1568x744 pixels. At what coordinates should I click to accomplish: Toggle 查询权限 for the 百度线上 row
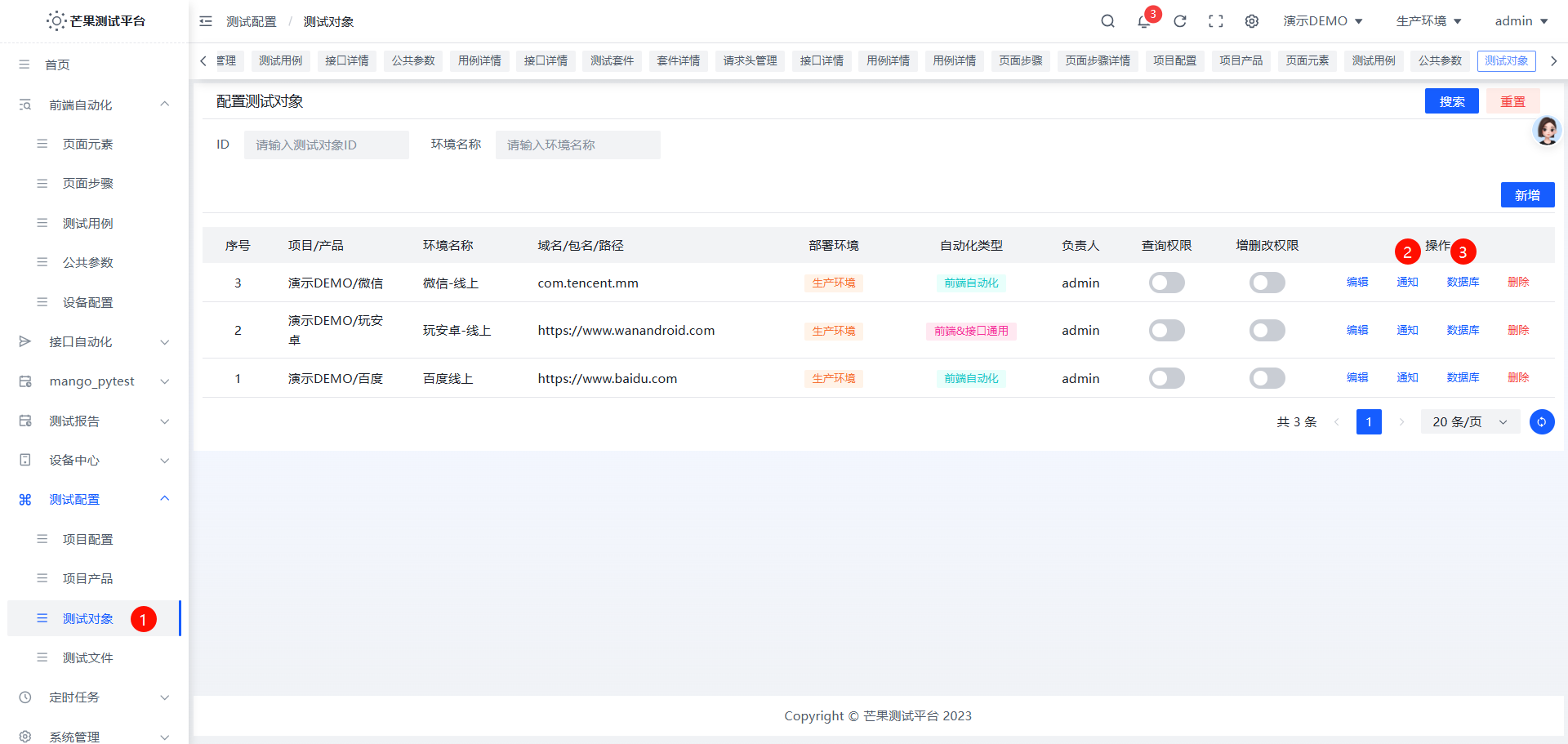(1166, 378)
